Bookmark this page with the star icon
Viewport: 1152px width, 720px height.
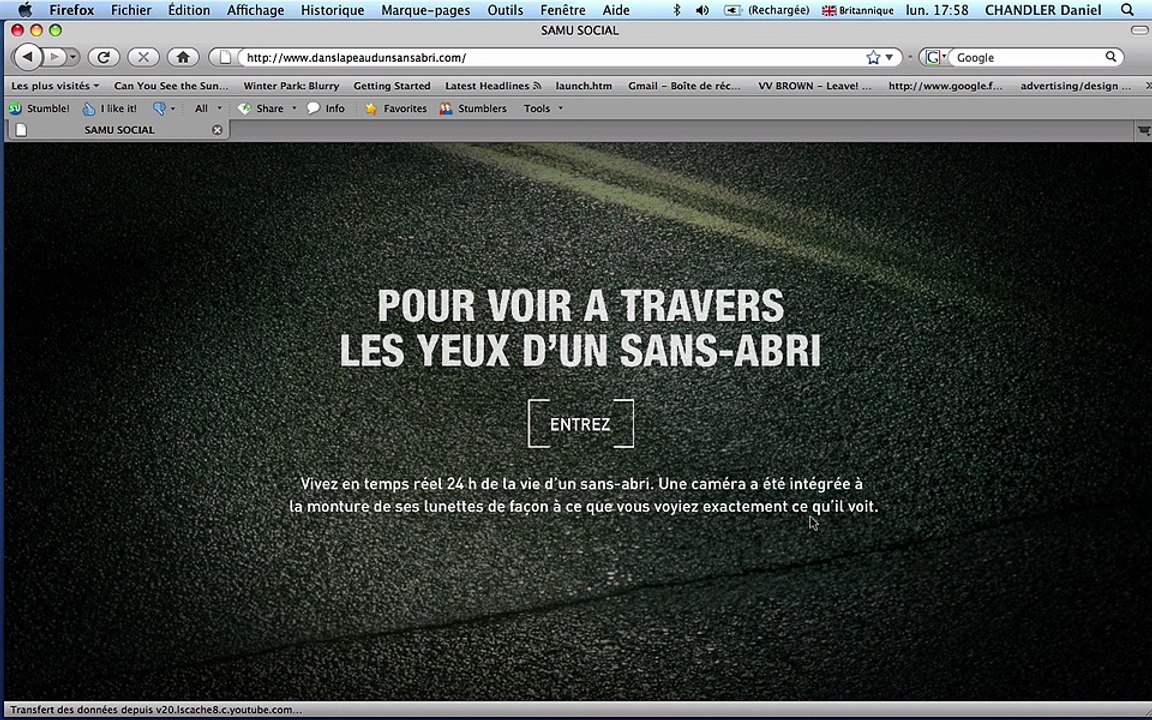tap(873, 57)
